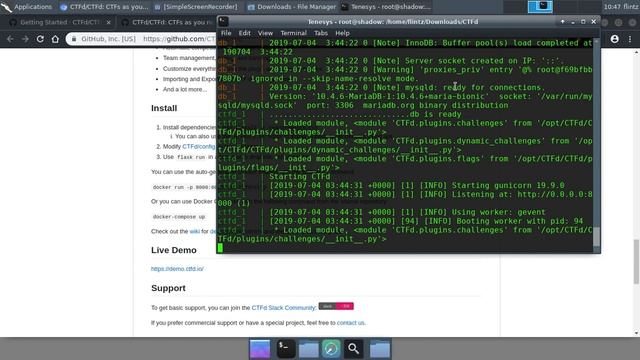Click the terminal keep-above arrow button
Screen dimensions: 640x360
coord(562,22)
